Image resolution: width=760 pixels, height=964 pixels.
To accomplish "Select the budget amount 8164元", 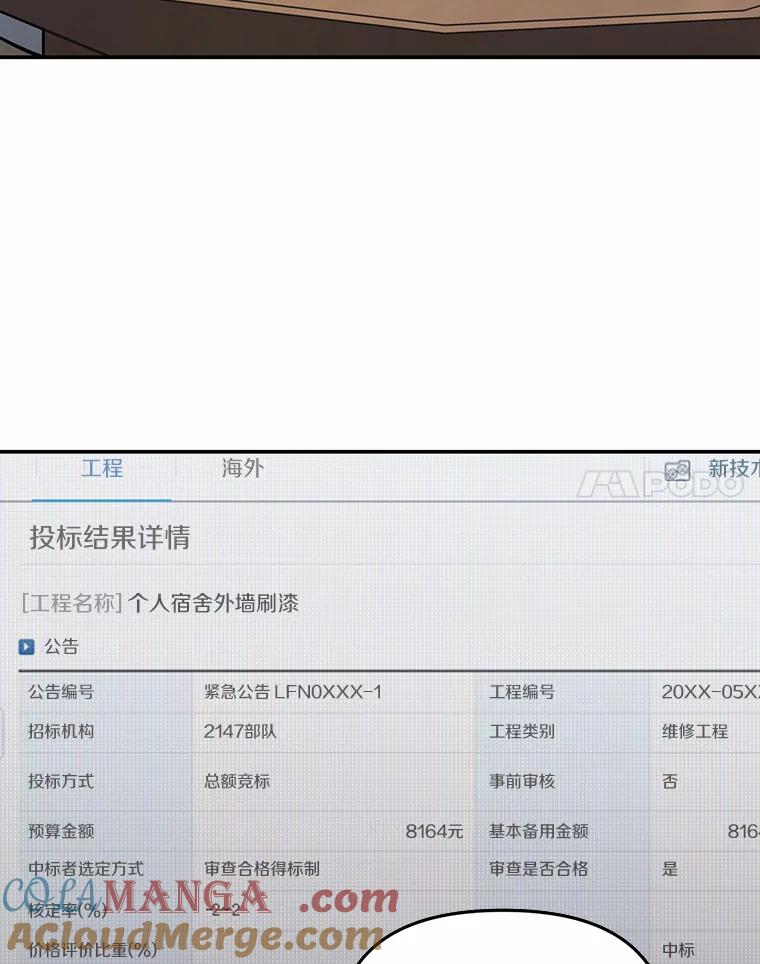I will coord(434,831).
